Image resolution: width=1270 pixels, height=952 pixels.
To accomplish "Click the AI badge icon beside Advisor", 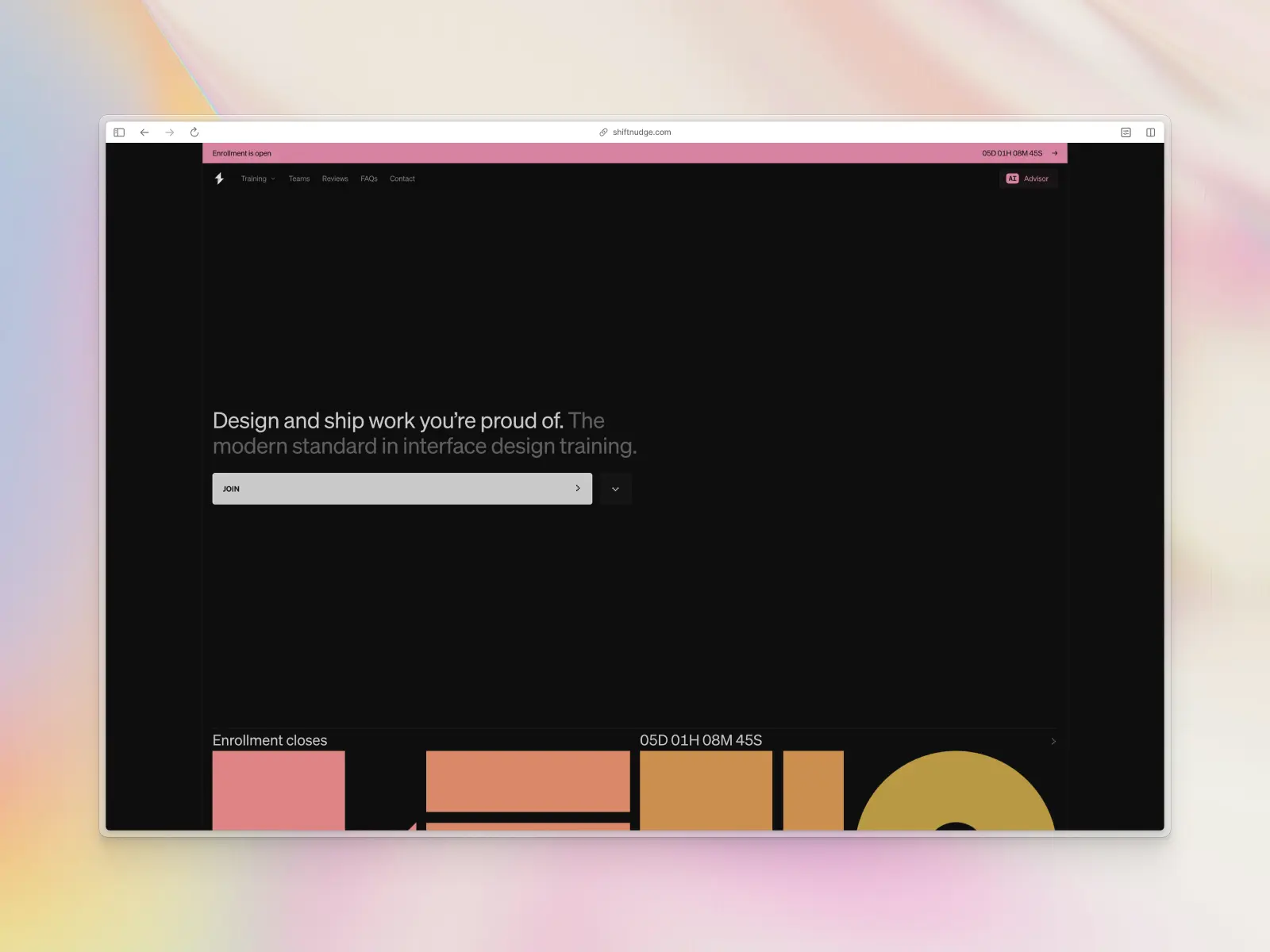I will tap(1012, 178).
